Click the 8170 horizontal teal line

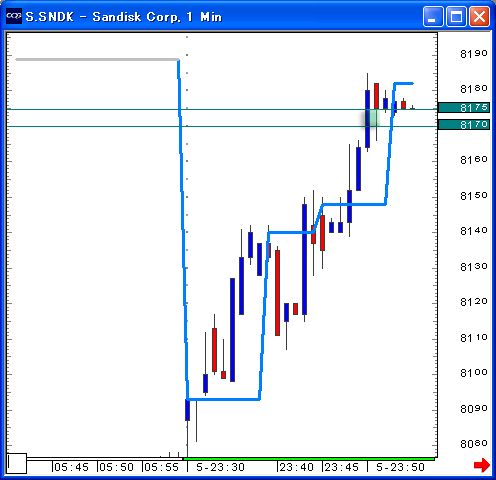click(100, 126)
